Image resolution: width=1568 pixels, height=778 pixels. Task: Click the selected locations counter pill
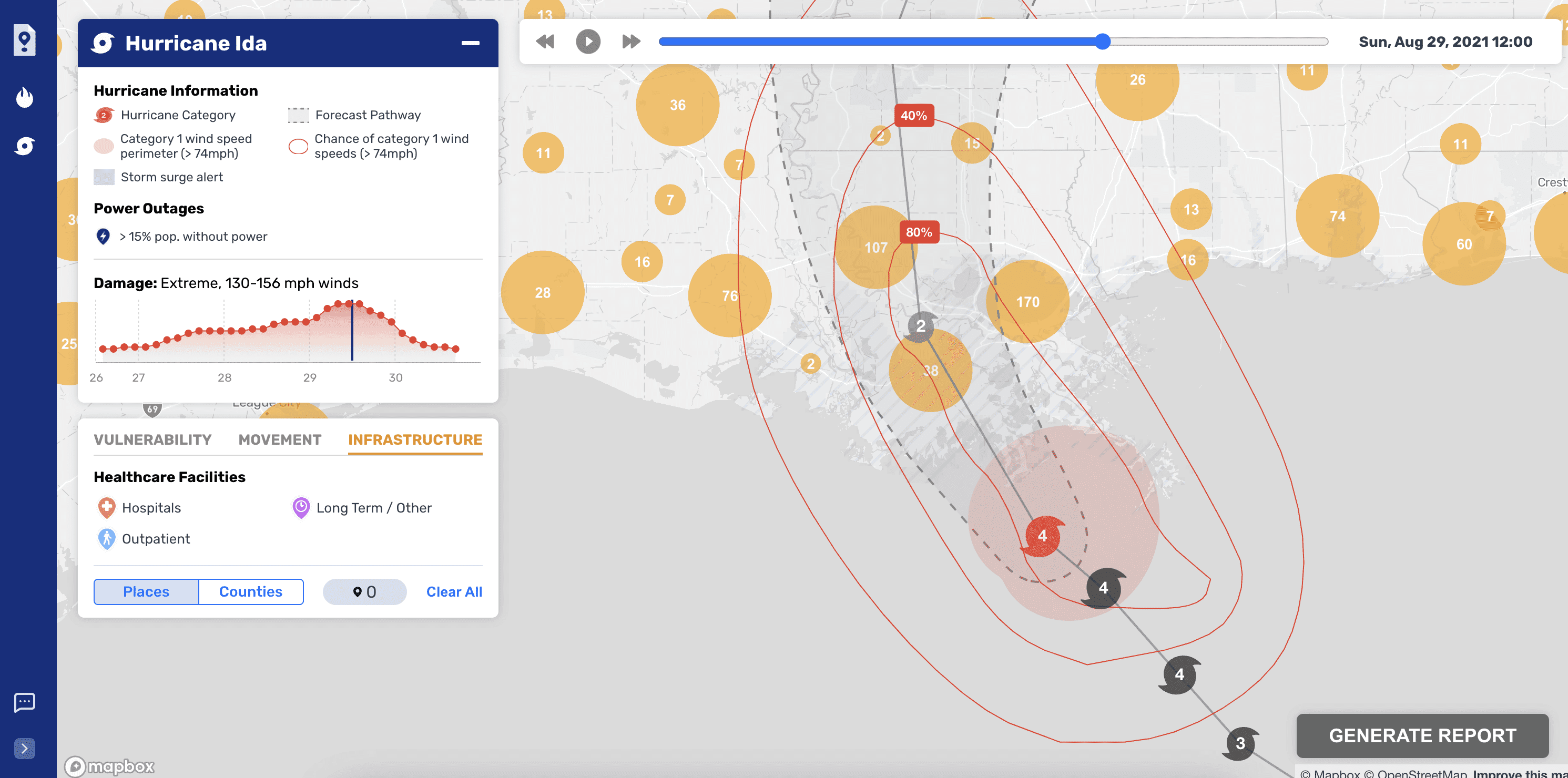coord(364,592)
